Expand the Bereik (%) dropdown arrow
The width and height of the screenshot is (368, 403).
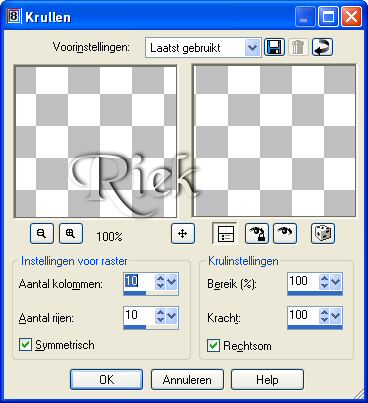(x=336, y=282)
